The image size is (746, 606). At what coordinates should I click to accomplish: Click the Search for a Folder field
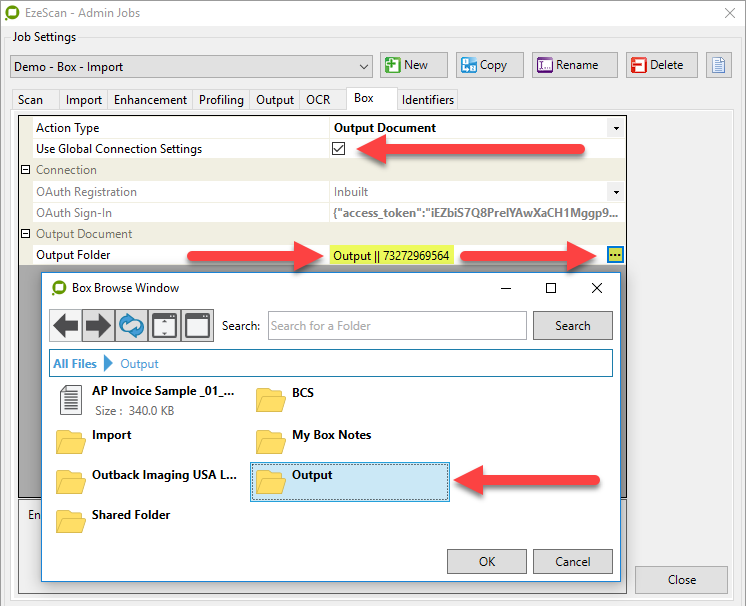coord(397,325)
